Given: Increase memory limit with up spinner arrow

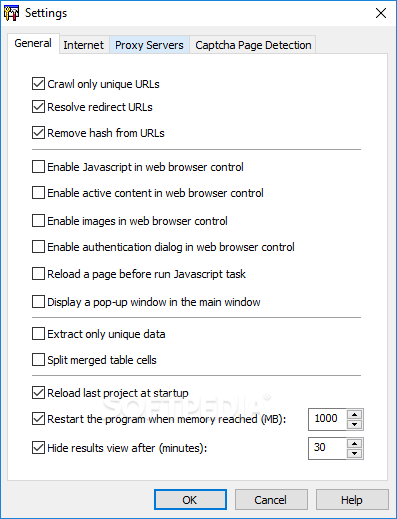Looking at the screenshot, I should (354, 414).
